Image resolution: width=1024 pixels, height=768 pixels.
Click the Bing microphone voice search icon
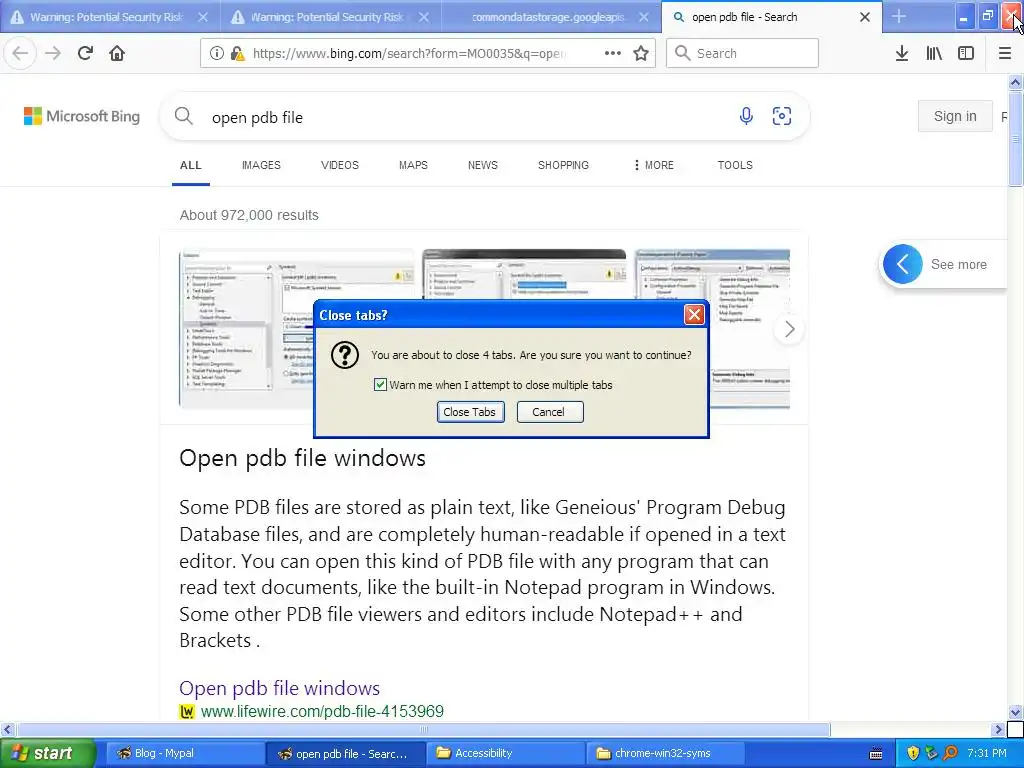(x=746, y=116)
